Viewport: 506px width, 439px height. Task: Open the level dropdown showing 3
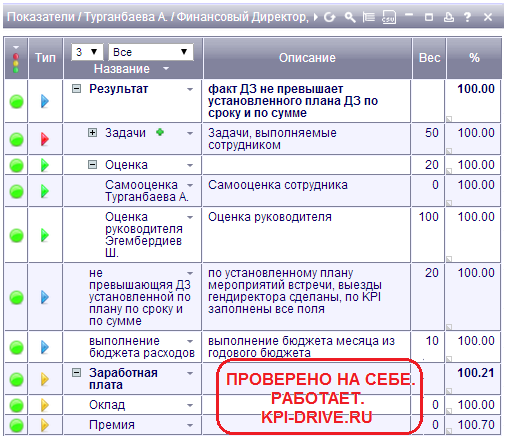click(x=87, y=52)
